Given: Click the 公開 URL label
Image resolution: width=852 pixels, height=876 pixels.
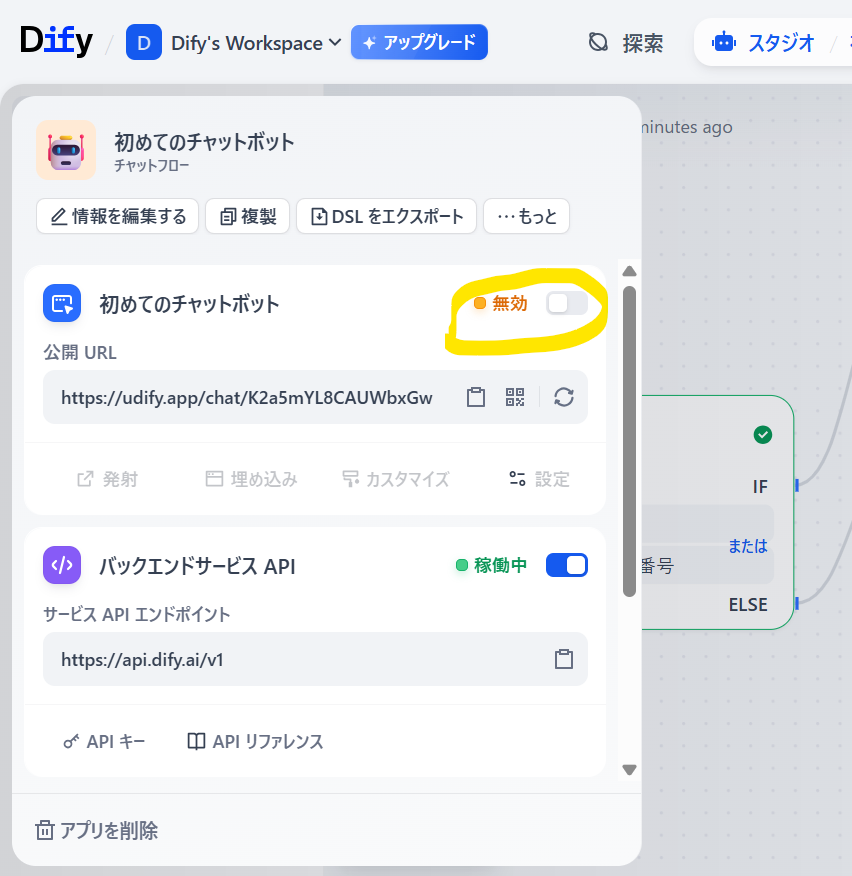Looking at the screenshot, I should coord(80,353).
